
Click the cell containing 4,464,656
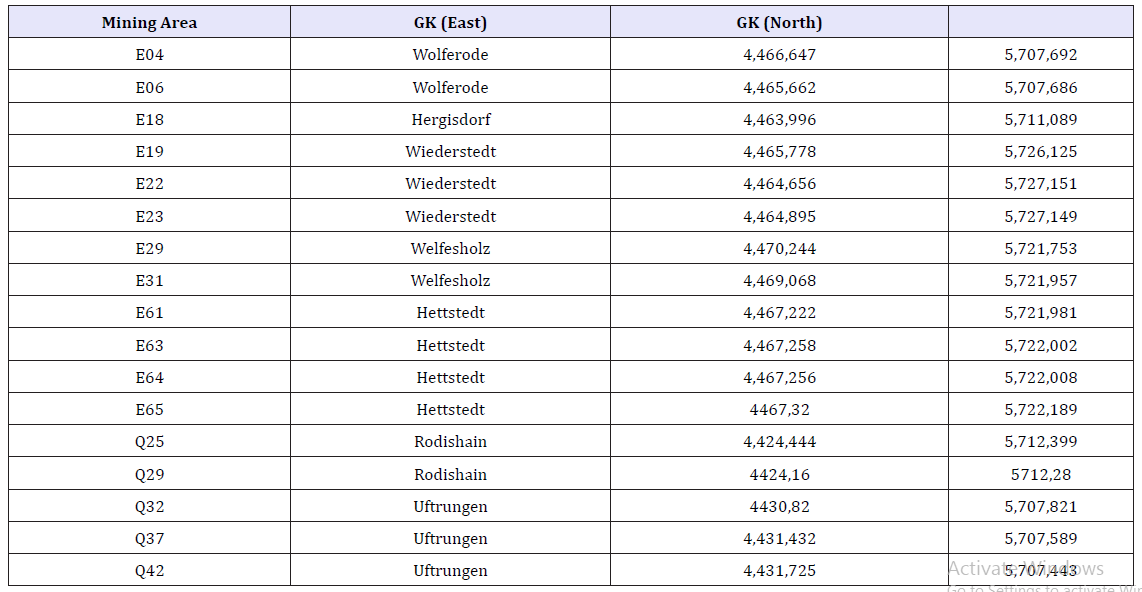coord(779,184)
